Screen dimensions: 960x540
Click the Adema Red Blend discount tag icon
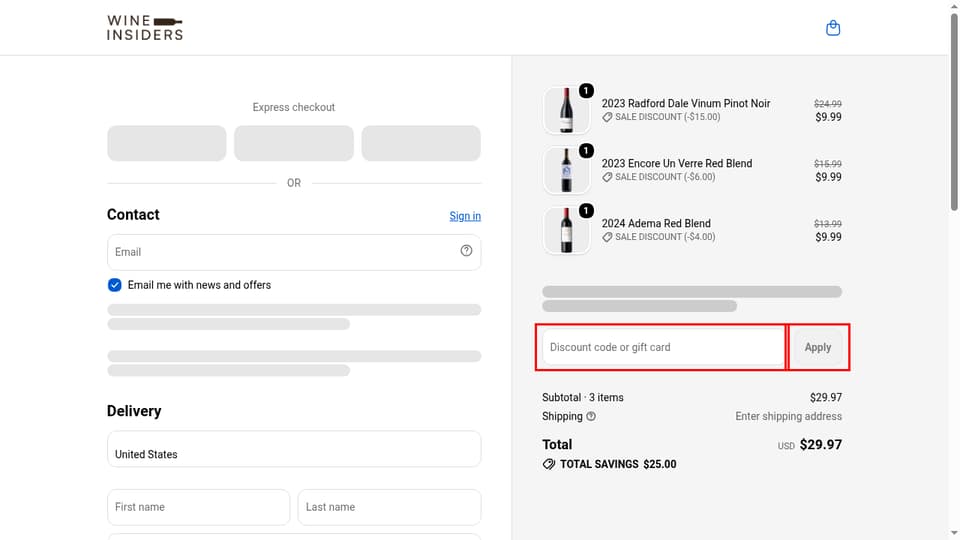tap(607, 237)
